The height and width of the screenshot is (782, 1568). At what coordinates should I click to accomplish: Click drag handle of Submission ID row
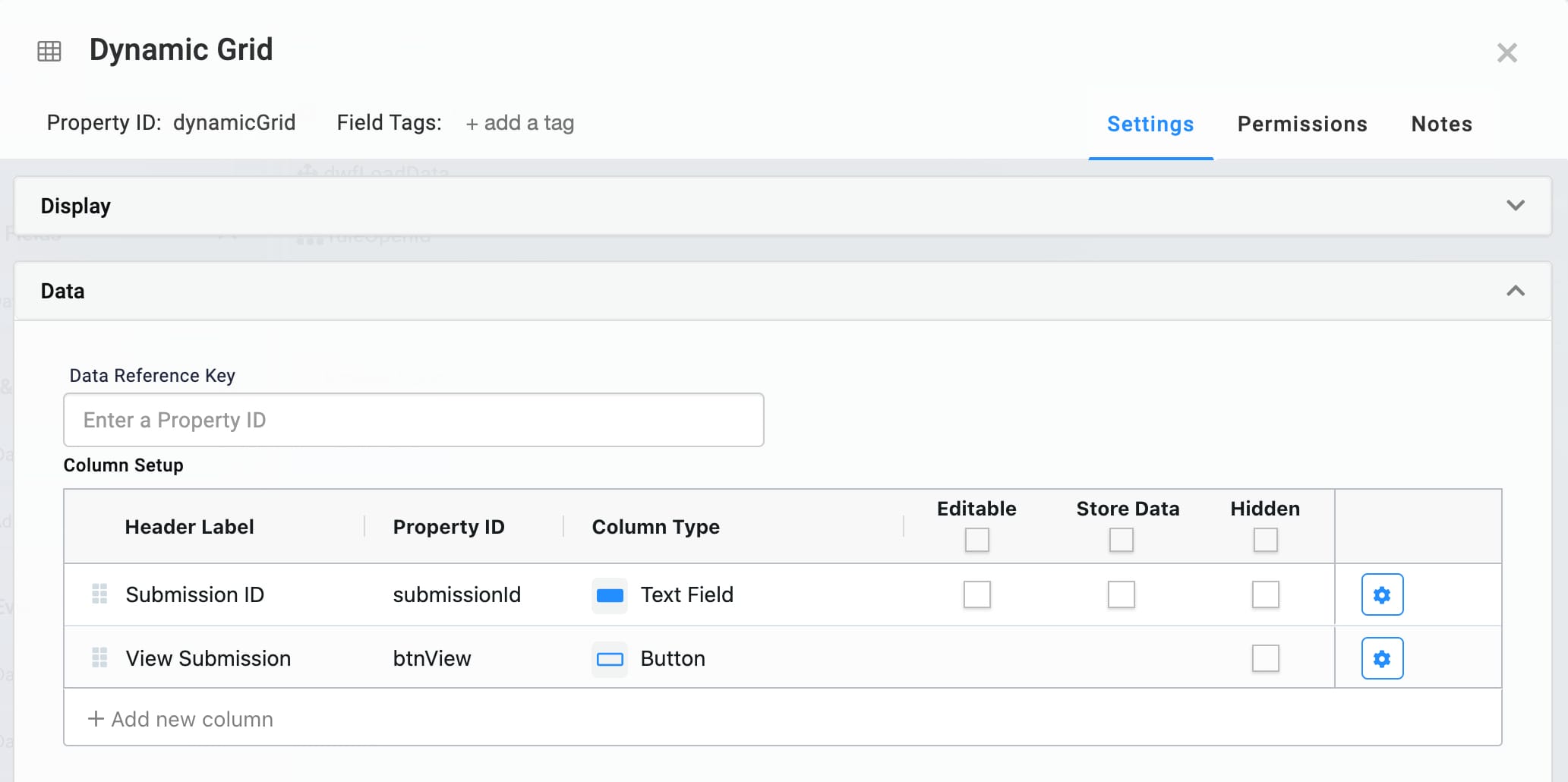point(99,594)
